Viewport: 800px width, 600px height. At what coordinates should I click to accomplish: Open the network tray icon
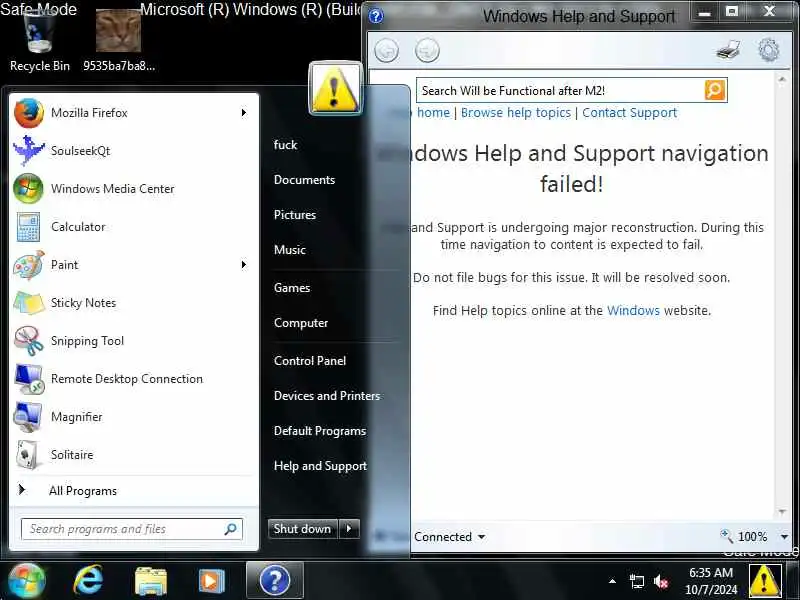(636, 581)
